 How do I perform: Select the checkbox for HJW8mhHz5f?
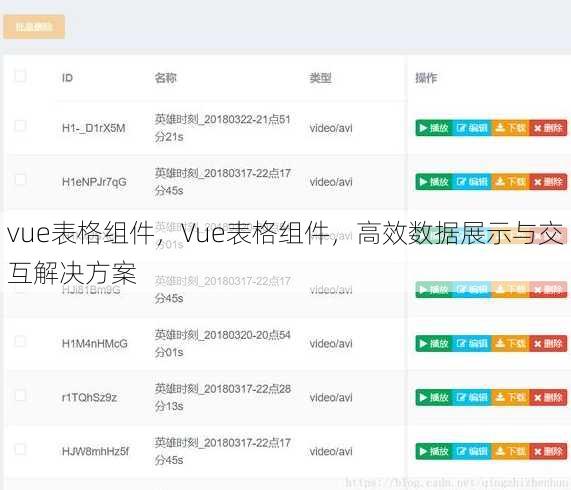tap(20, 449)
